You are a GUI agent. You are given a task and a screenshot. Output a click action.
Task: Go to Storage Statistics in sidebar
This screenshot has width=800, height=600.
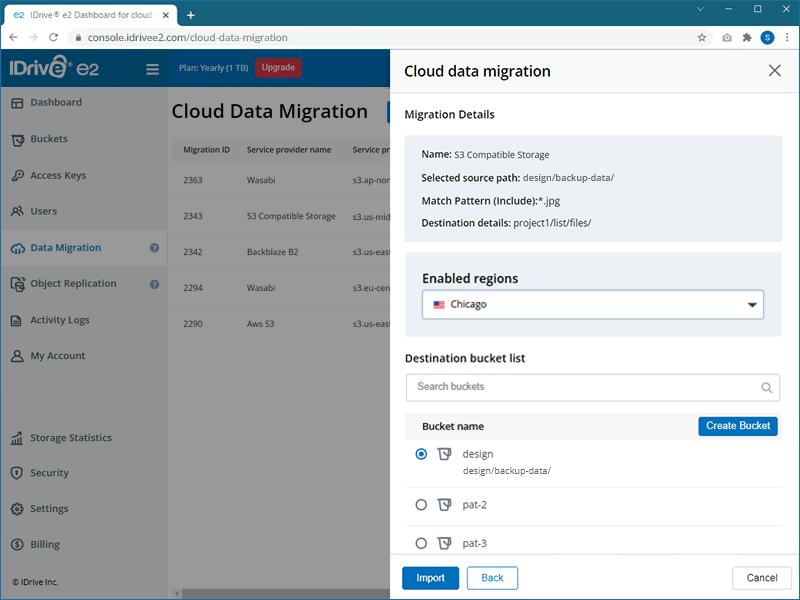70,438
